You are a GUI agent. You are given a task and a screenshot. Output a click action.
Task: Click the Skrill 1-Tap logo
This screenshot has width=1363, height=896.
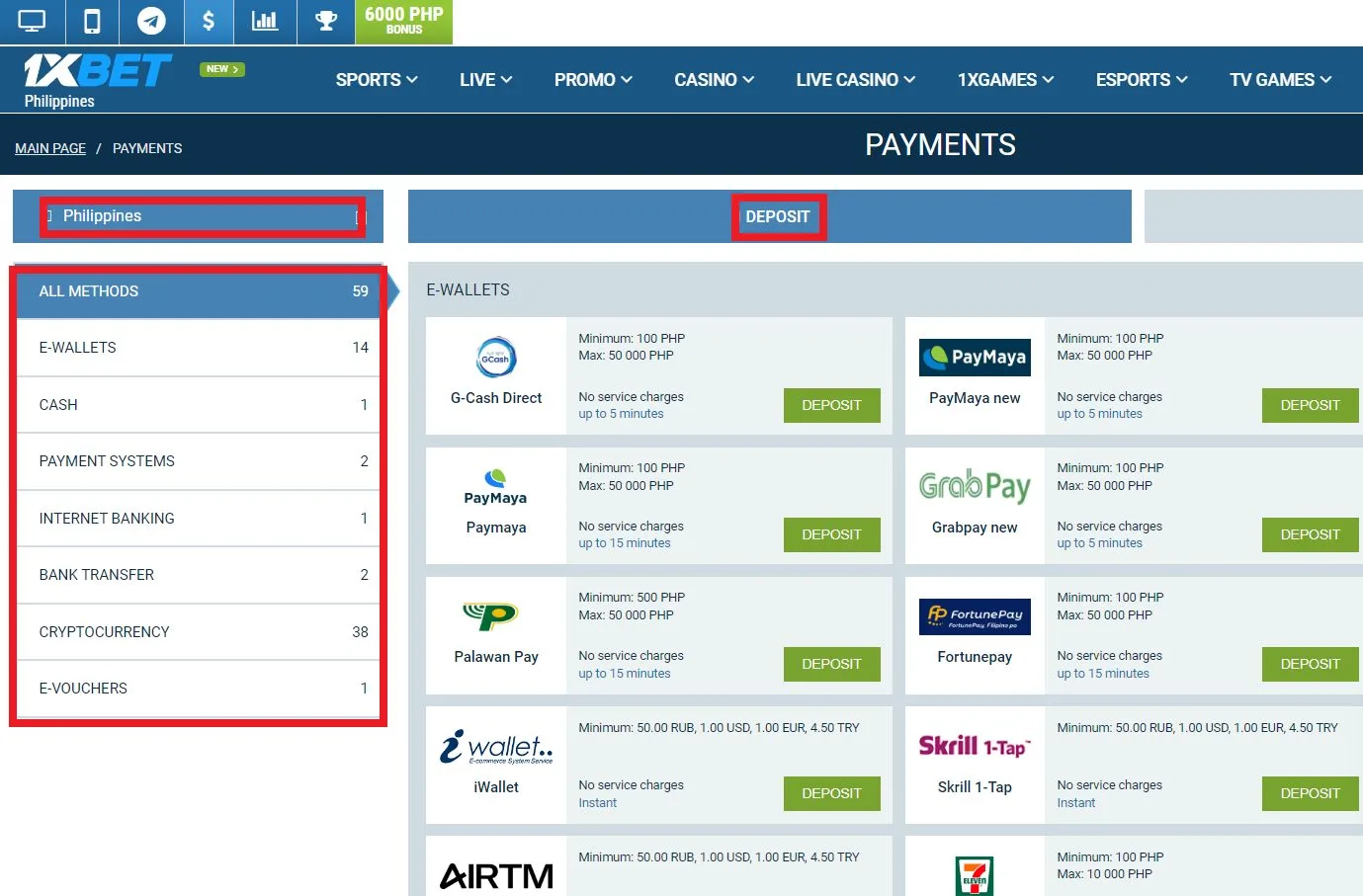[x=975, y=747]
